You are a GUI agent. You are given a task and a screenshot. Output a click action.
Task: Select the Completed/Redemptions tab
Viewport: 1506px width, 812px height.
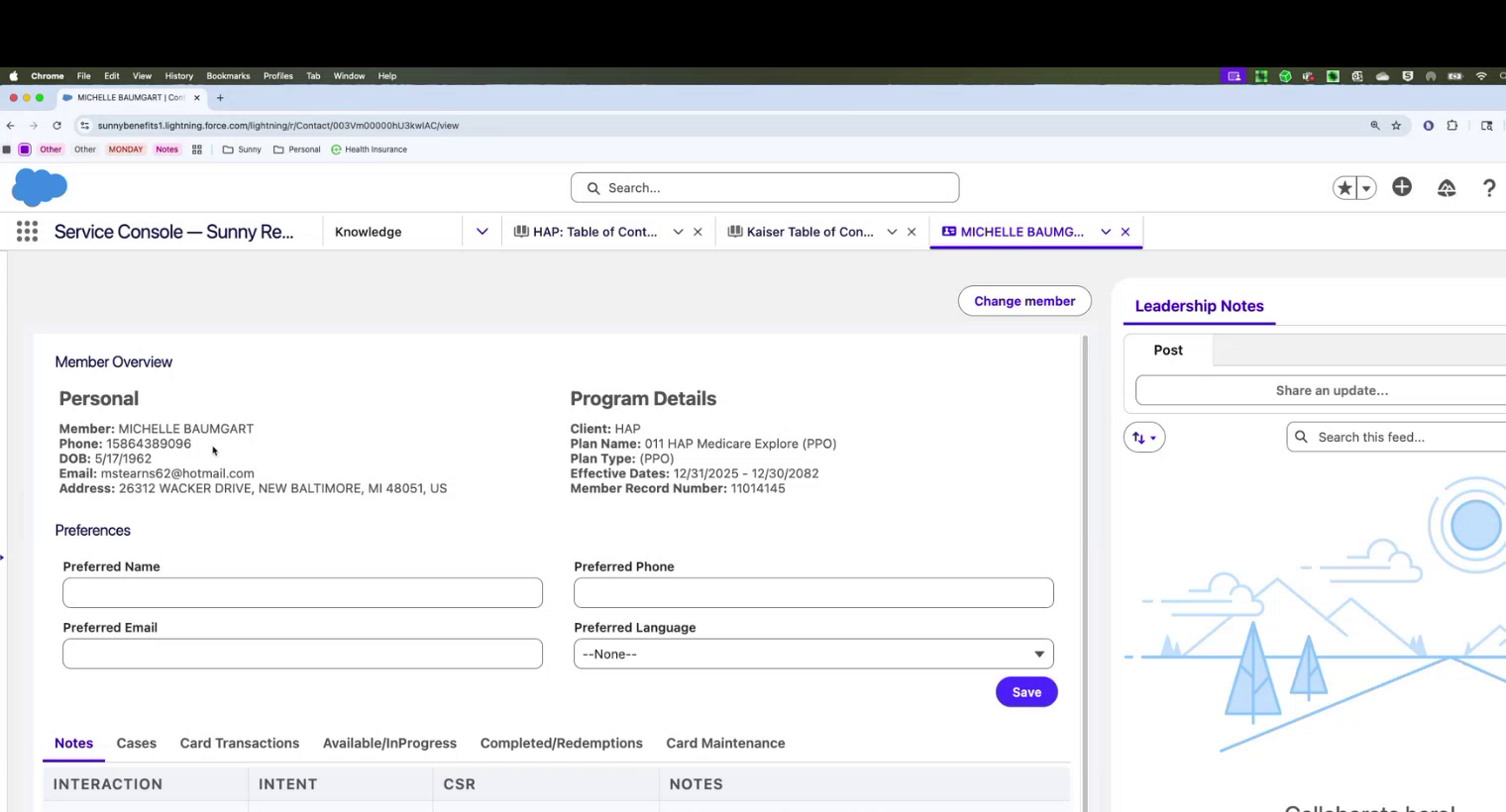(x=561, y=743)
